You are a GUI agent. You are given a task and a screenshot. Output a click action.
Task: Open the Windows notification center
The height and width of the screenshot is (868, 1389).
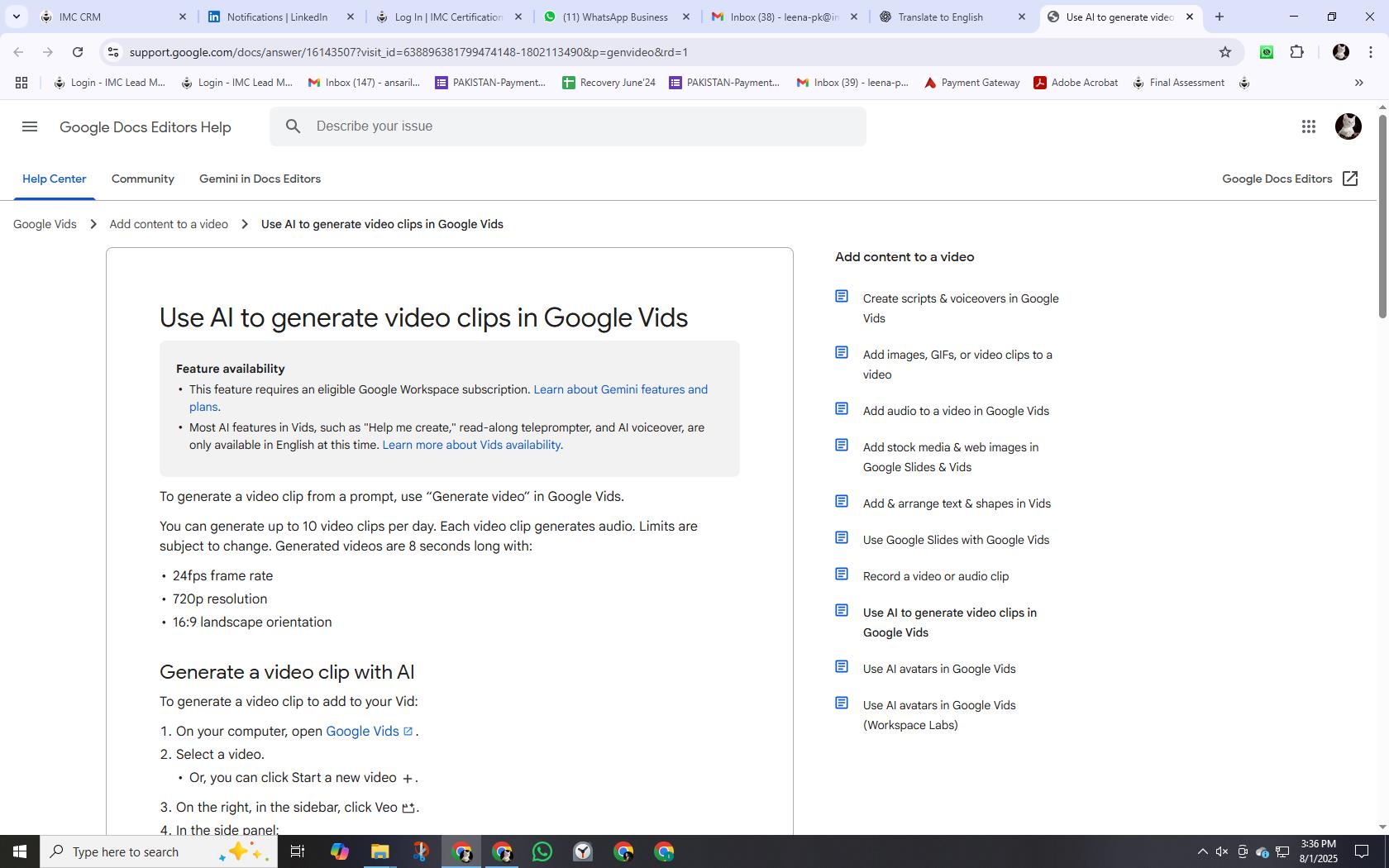click(1362, 851)
